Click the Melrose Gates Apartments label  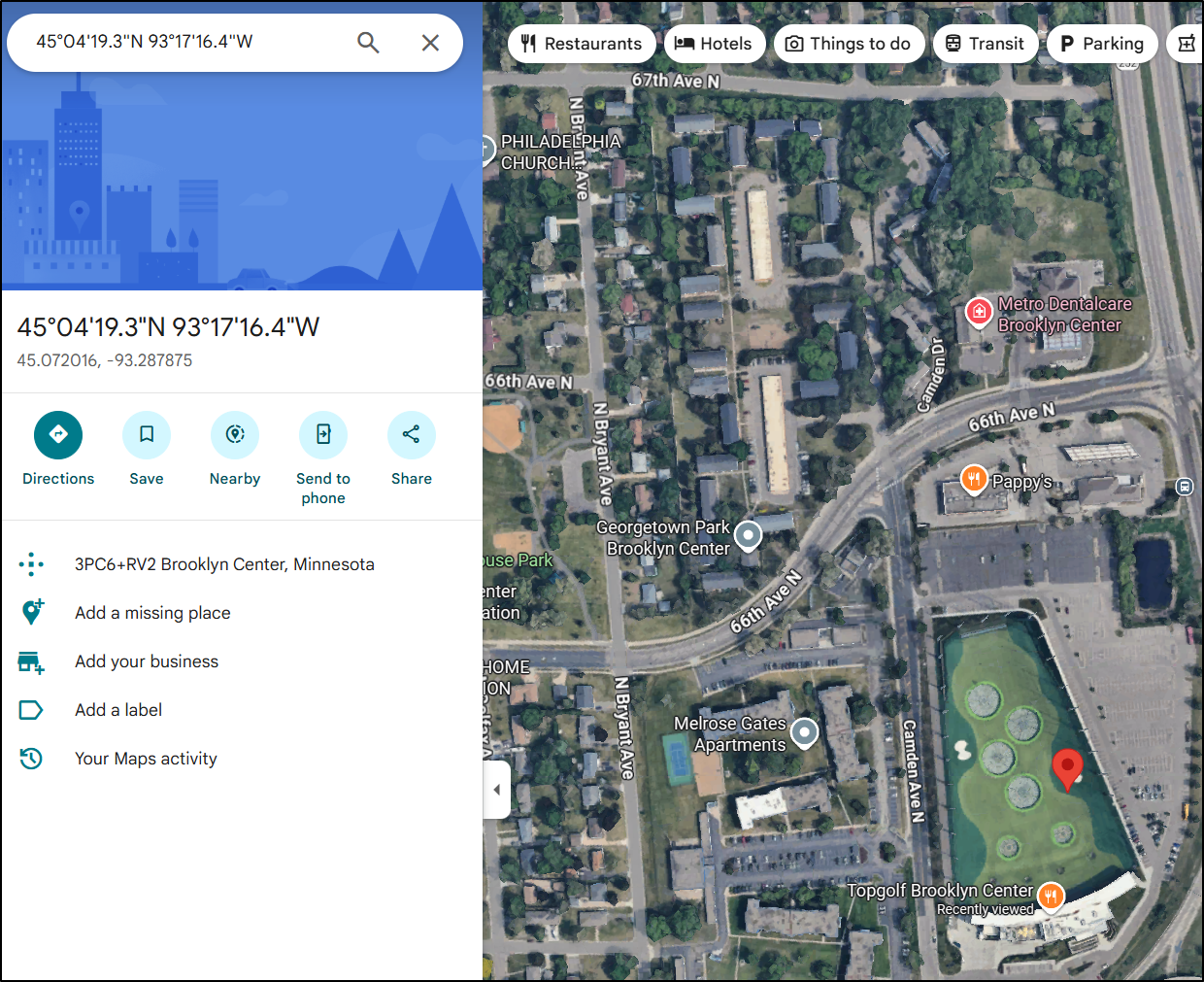pos(731,734)
